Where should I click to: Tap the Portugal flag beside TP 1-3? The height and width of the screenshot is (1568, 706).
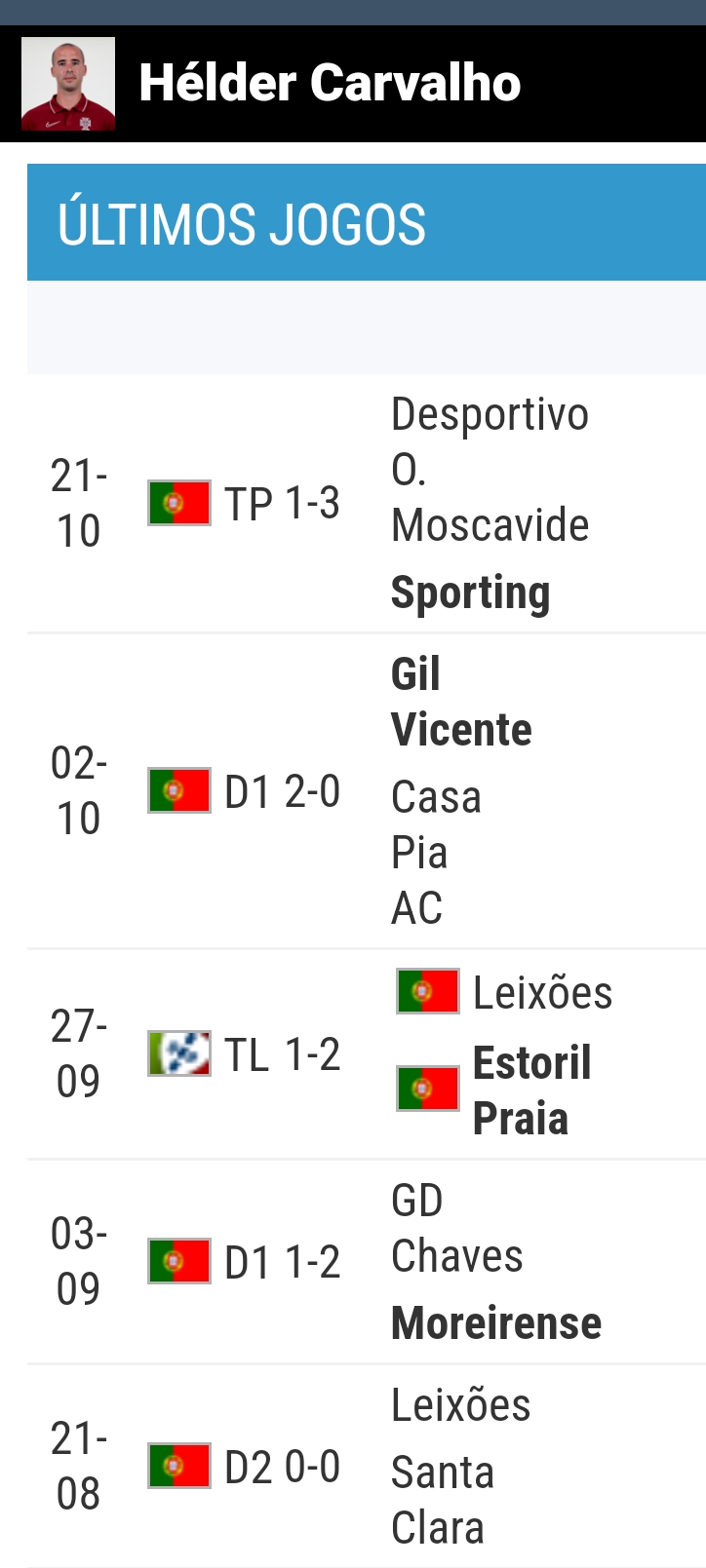click(x=179, y=503)
